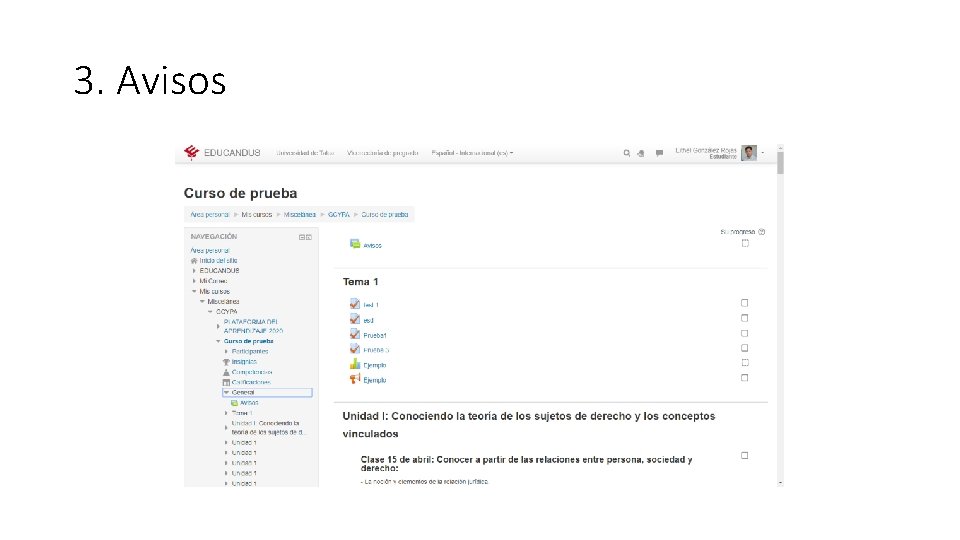
Task: Click the quiz icon beside test 1
Action: pyautogui.click(x=355, y=304)
